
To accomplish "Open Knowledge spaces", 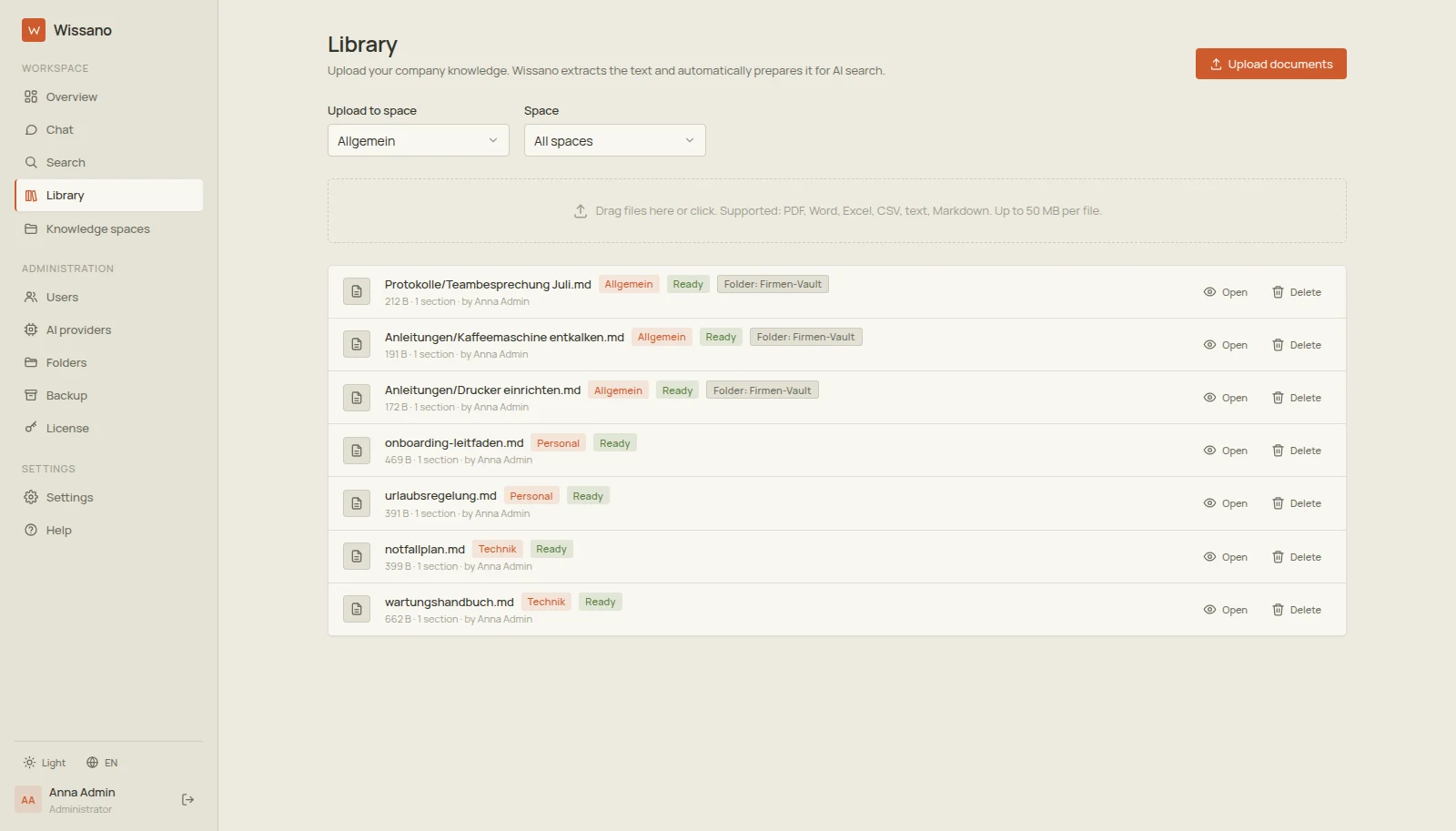I will pyautogui.click(x=109, y=228).
